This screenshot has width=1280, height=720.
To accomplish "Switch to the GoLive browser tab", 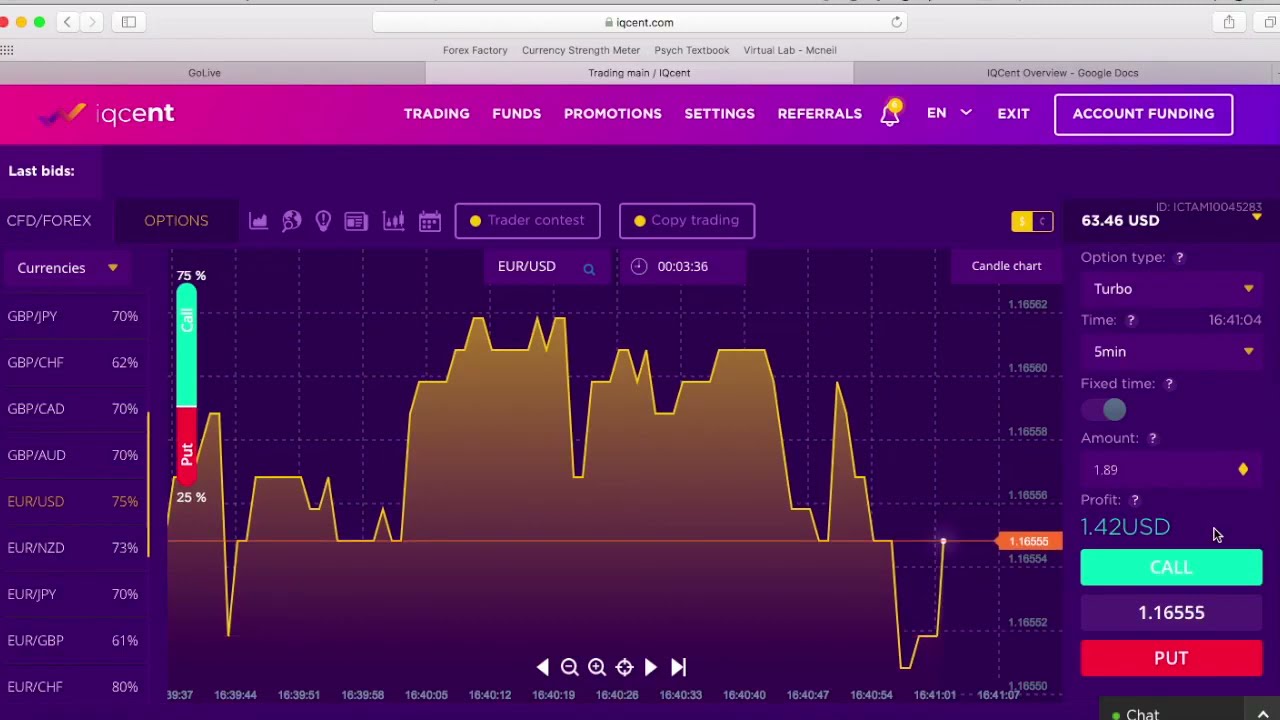I will click(x=204, y=73).
